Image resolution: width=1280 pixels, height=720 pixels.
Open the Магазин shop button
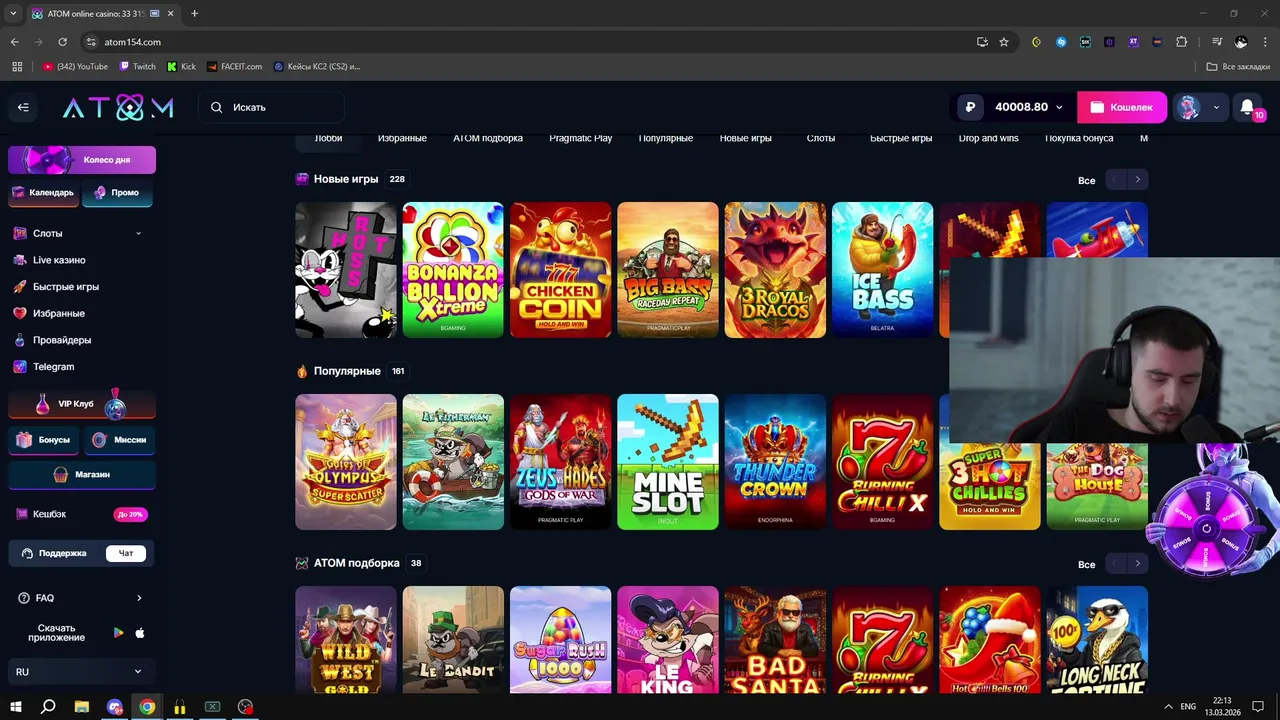pyautogui.click(x=82, y=474)
